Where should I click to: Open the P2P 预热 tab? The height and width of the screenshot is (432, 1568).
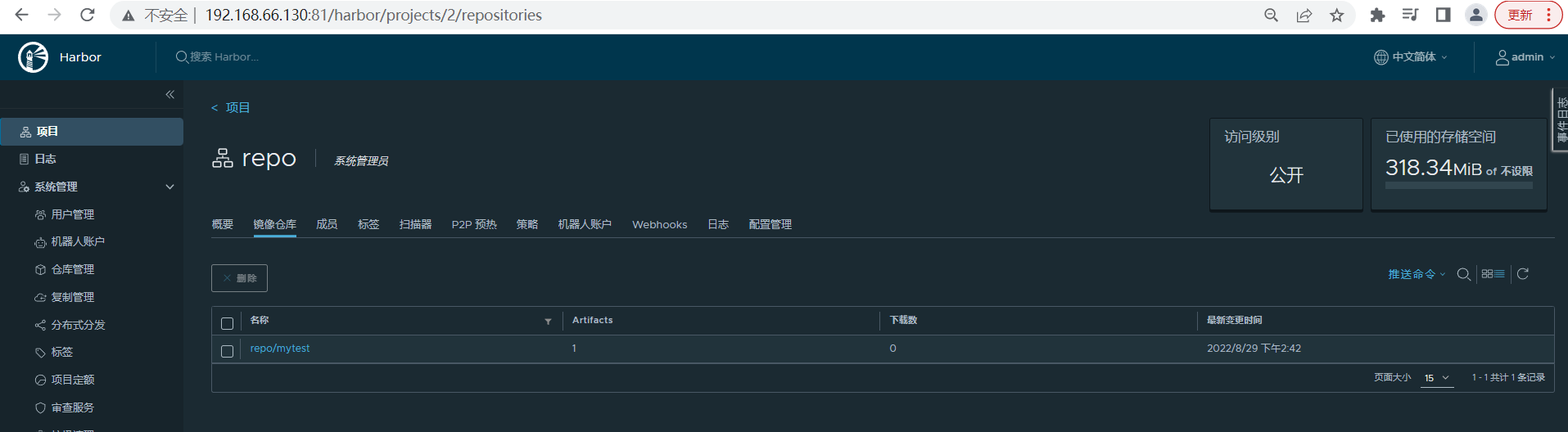pos(474,224)
